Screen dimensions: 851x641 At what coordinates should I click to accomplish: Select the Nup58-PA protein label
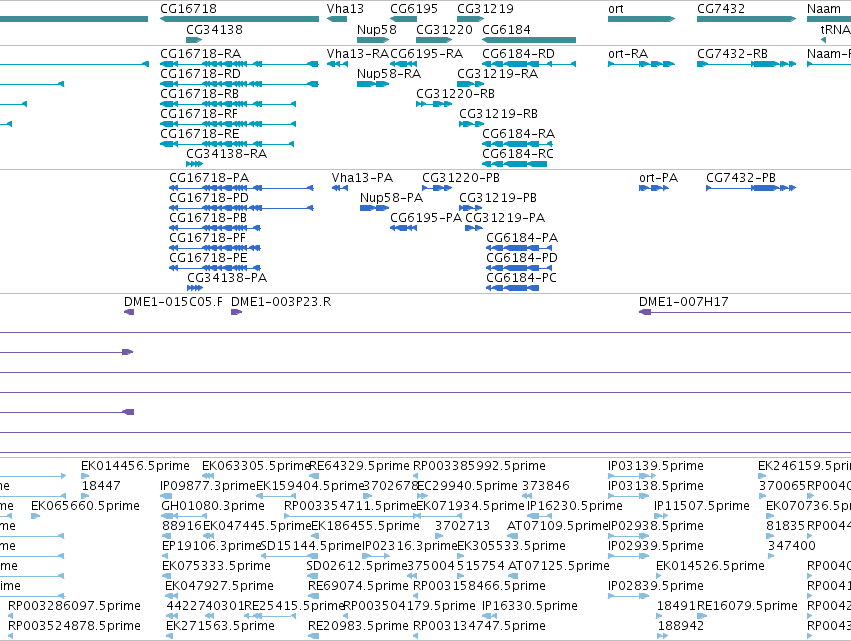click(391, 198)
